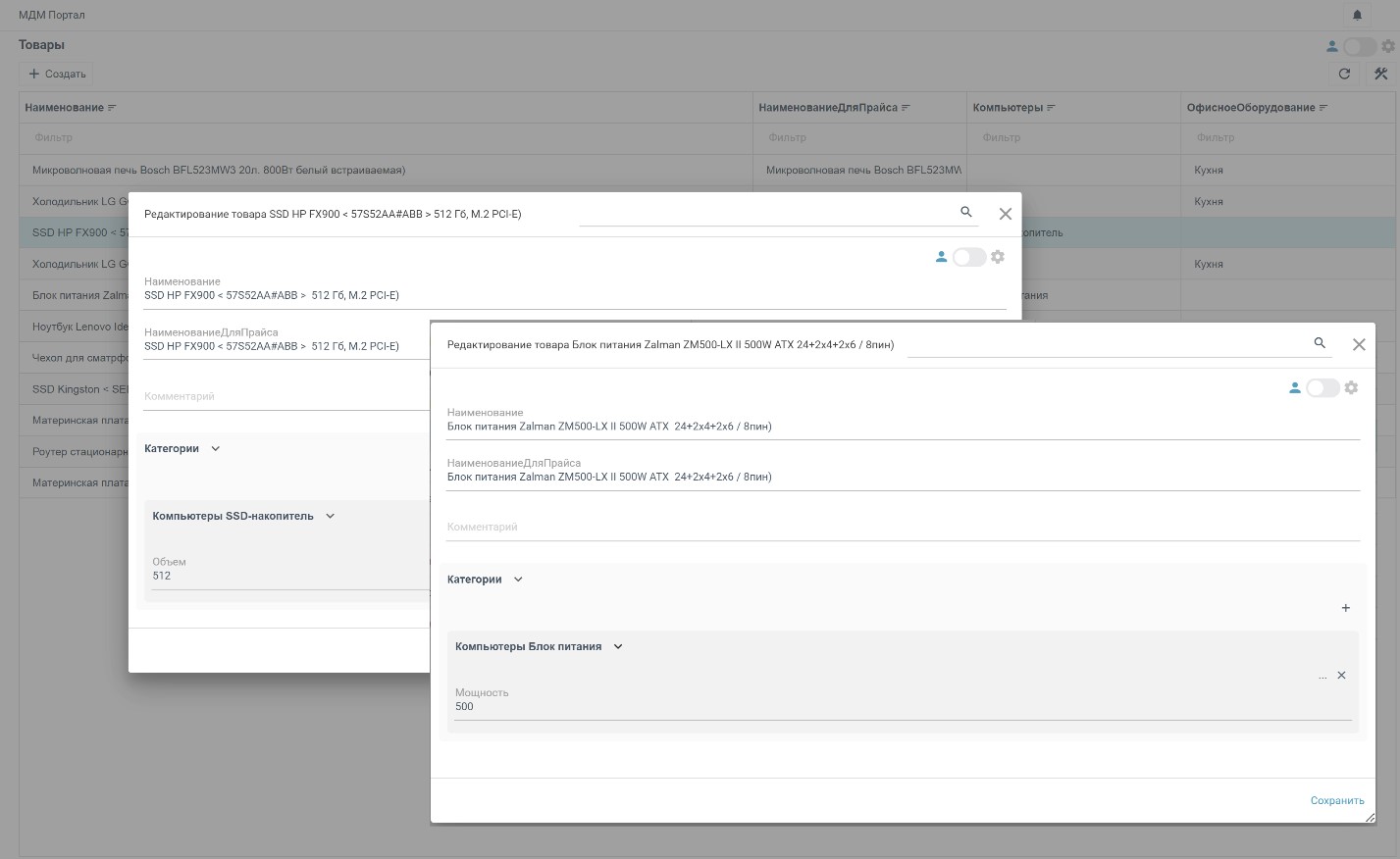Click the Создать button

[58, 74]
